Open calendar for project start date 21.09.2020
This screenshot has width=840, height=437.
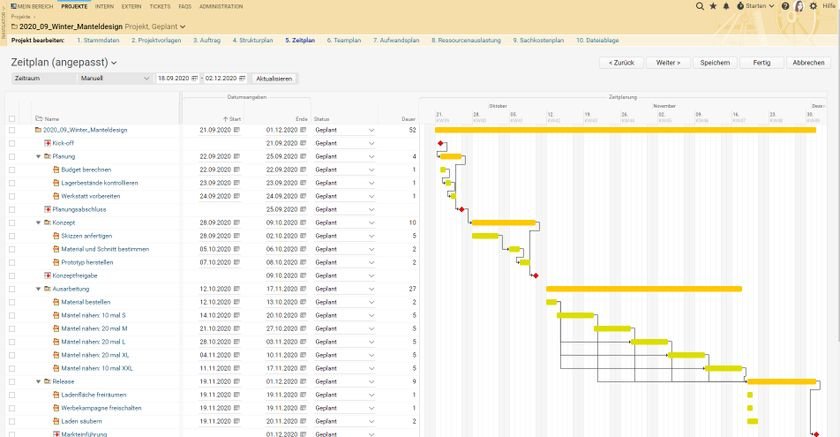237,130
